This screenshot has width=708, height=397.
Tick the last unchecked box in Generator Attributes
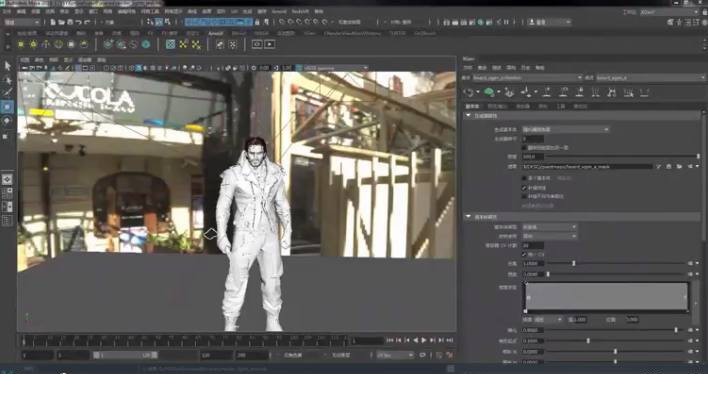(524, 196)
